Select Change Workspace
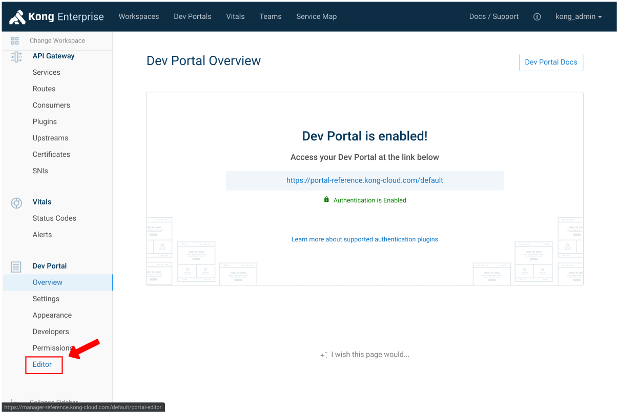Screen dimensions: 618x412 click(57, 41)
